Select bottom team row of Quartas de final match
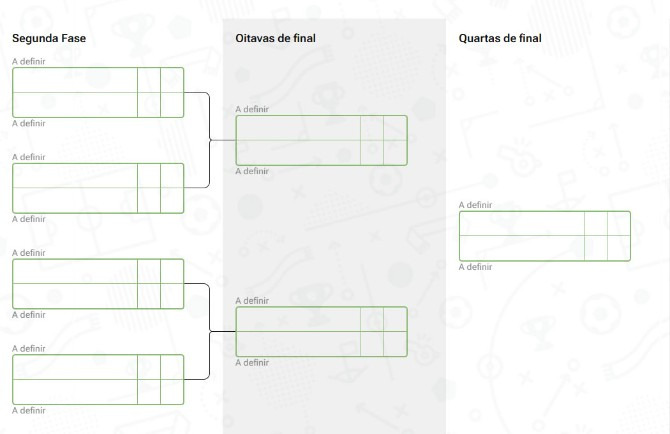The width and height of the screenshot is (670, 434). click(x=522, y=248)
